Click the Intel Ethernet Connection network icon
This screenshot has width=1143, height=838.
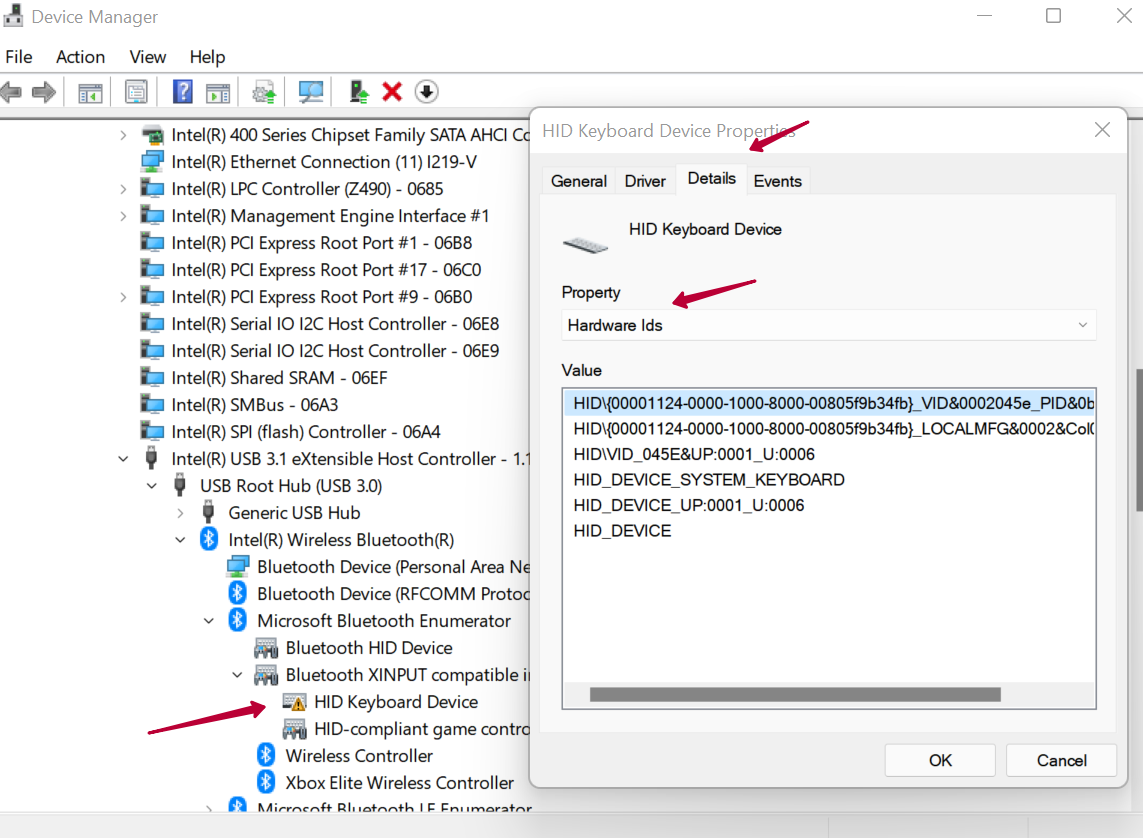click(152, 162)
